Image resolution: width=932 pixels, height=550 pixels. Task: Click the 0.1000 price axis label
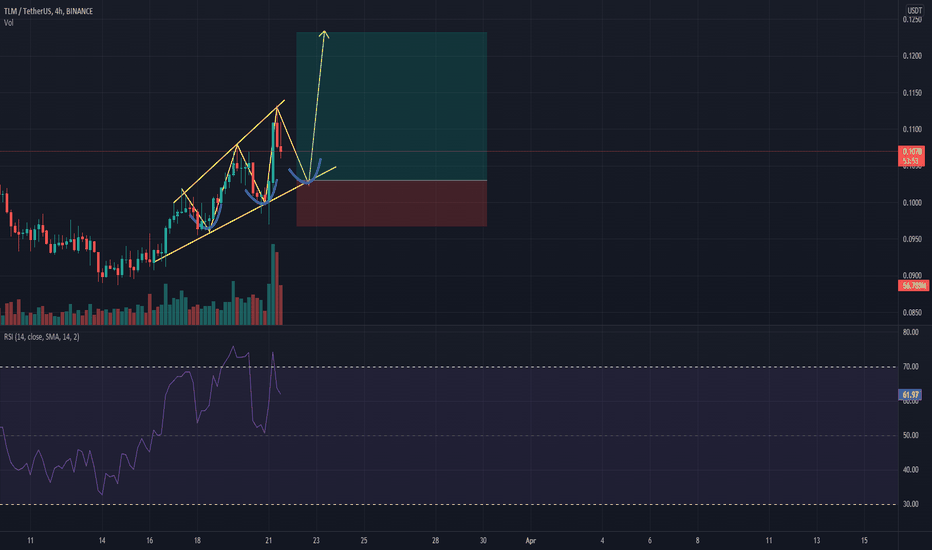pos(912,203)
